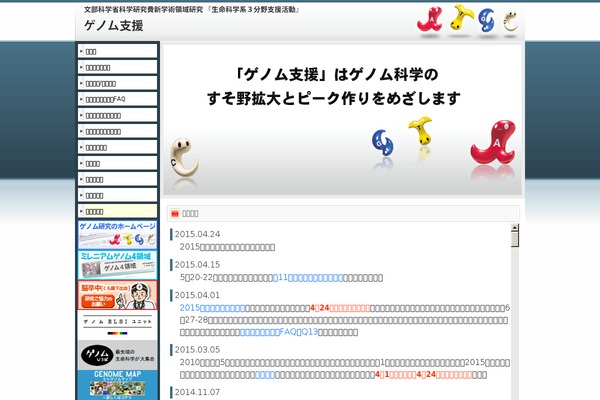
Task: Open the ゲノム支援 site title
Action: [114, 26]
